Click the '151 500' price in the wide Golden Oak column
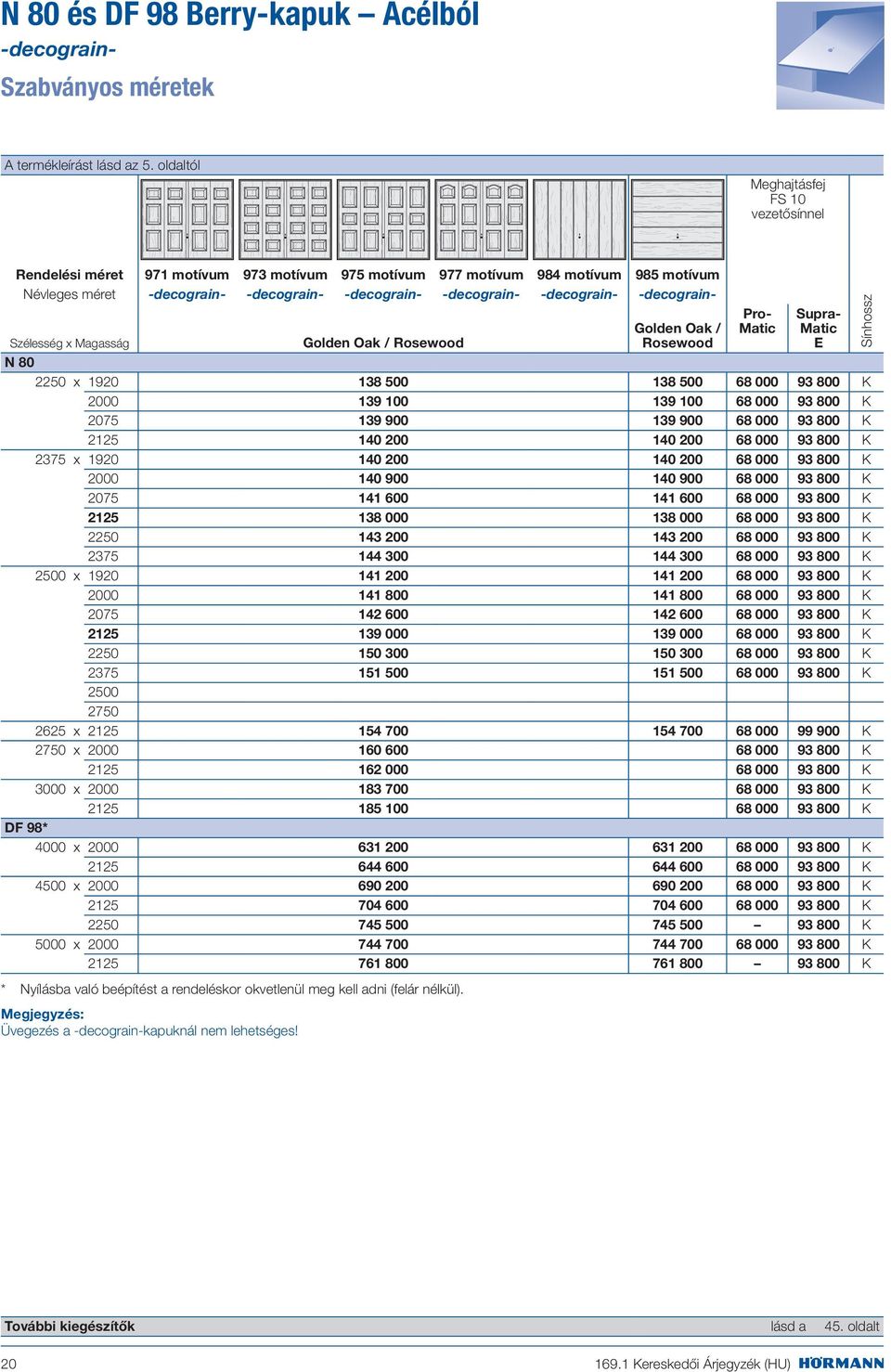 click(383, 673)
